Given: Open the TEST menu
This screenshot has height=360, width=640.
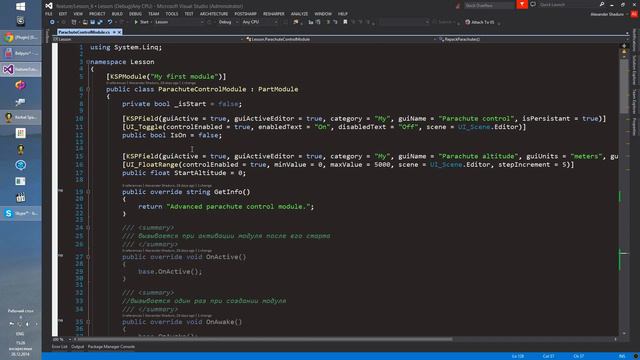Looking at the screenshot, I should coord(189,14).
